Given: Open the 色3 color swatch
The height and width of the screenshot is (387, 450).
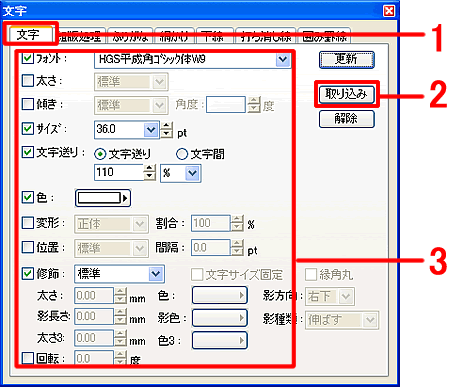Looking at the screenshot, I should (220, 340).
